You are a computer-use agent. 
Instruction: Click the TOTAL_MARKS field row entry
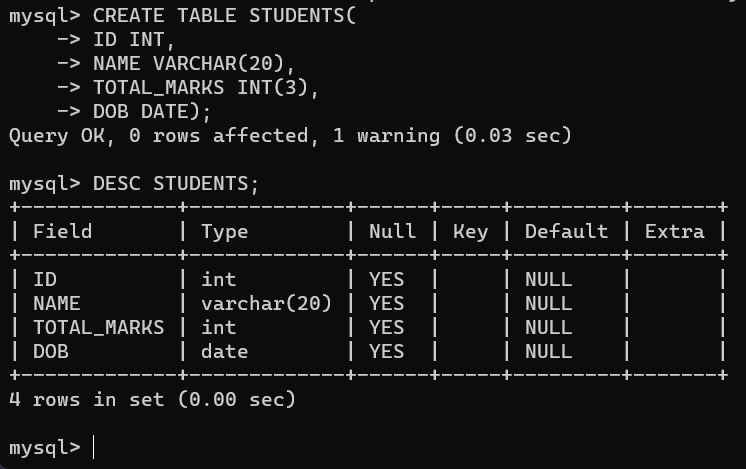[x=98, y=327]
